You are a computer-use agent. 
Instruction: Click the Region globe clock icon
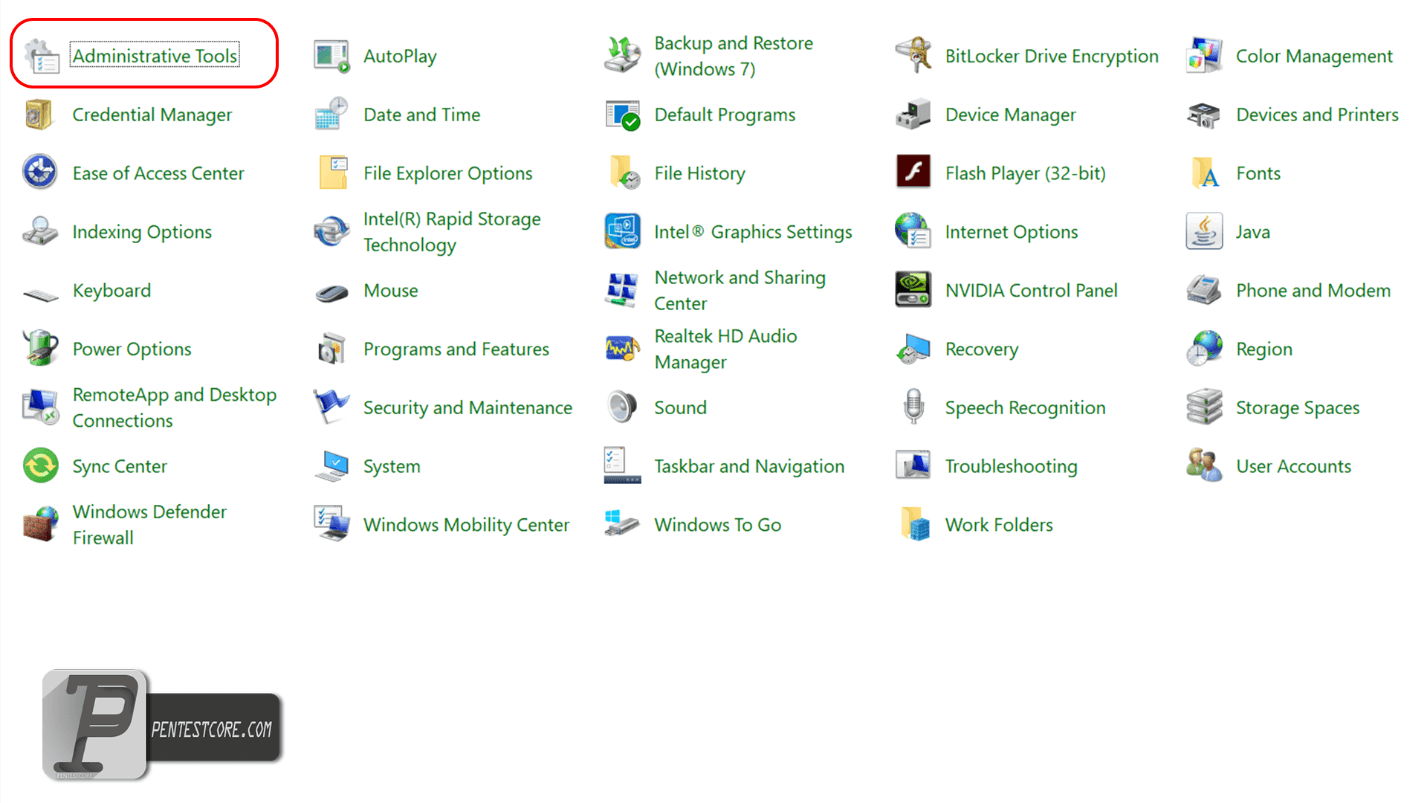point(1205,349)
